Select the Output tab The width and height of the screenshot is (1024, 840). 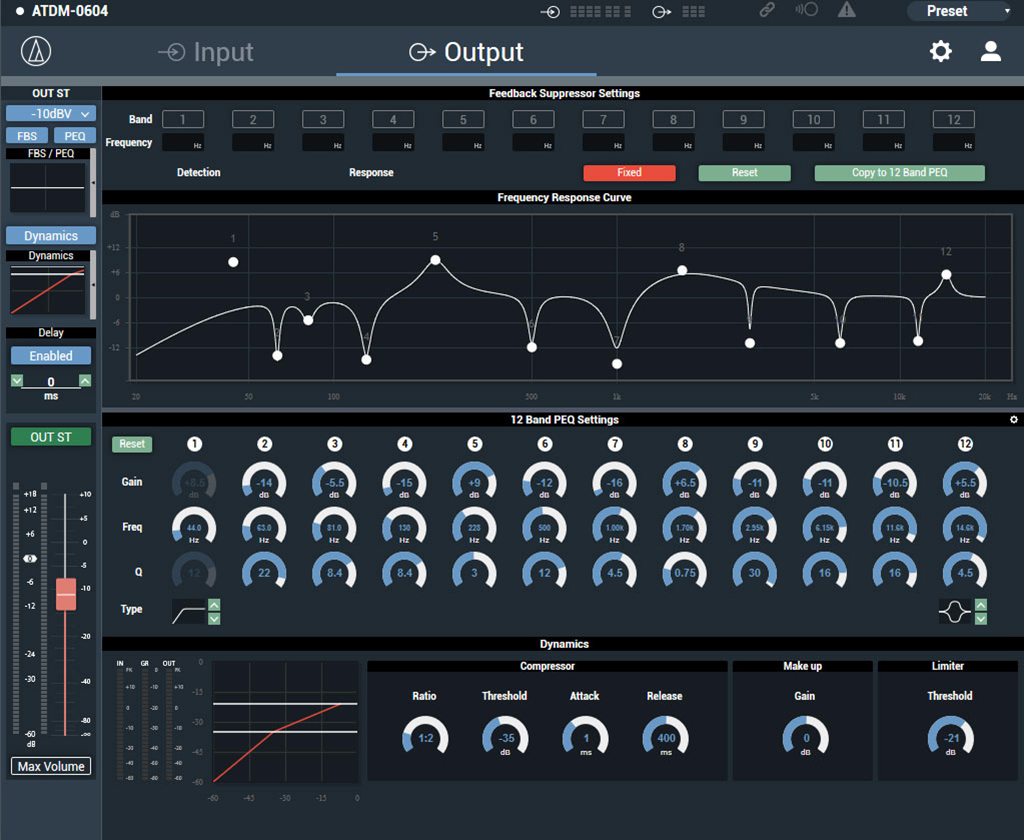click(x=466, y=52)
